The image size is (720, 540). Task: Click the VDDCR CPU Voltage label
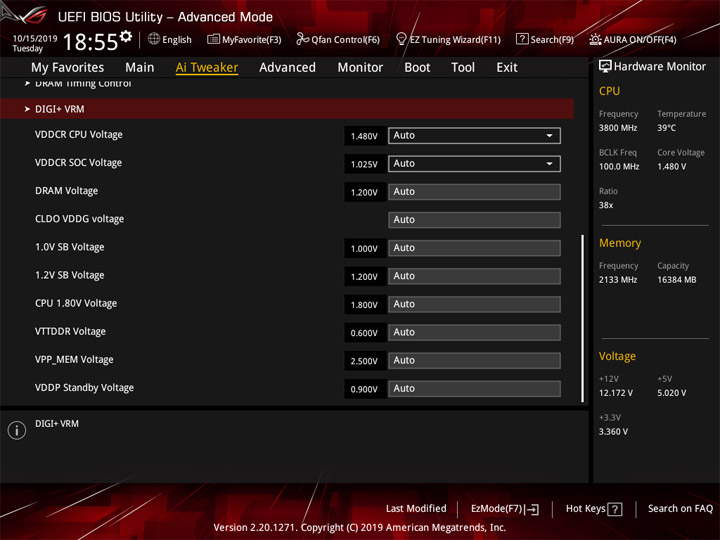(79, 135)
